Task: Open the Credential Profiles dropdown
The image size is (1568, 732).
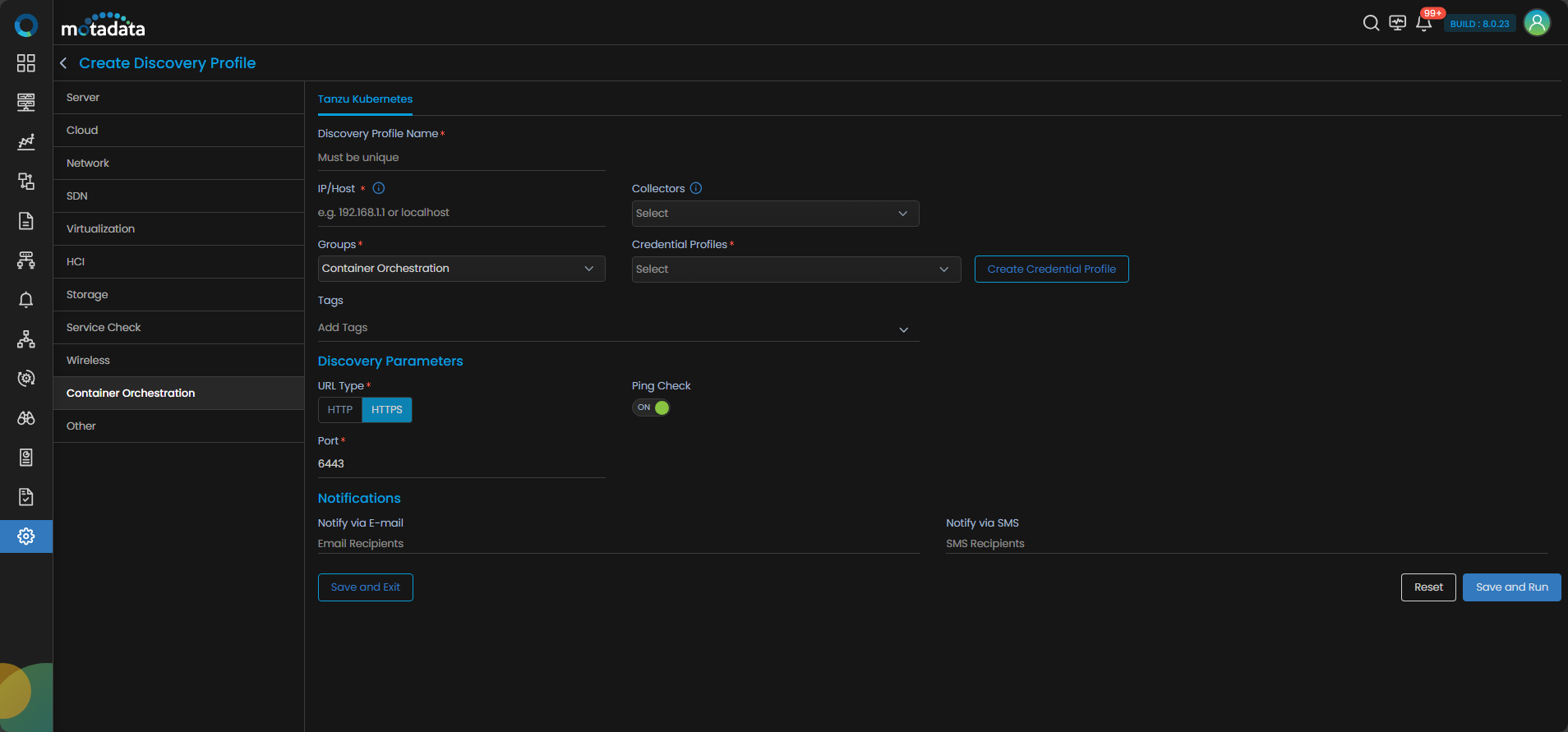Action: [x=796, y=269]
